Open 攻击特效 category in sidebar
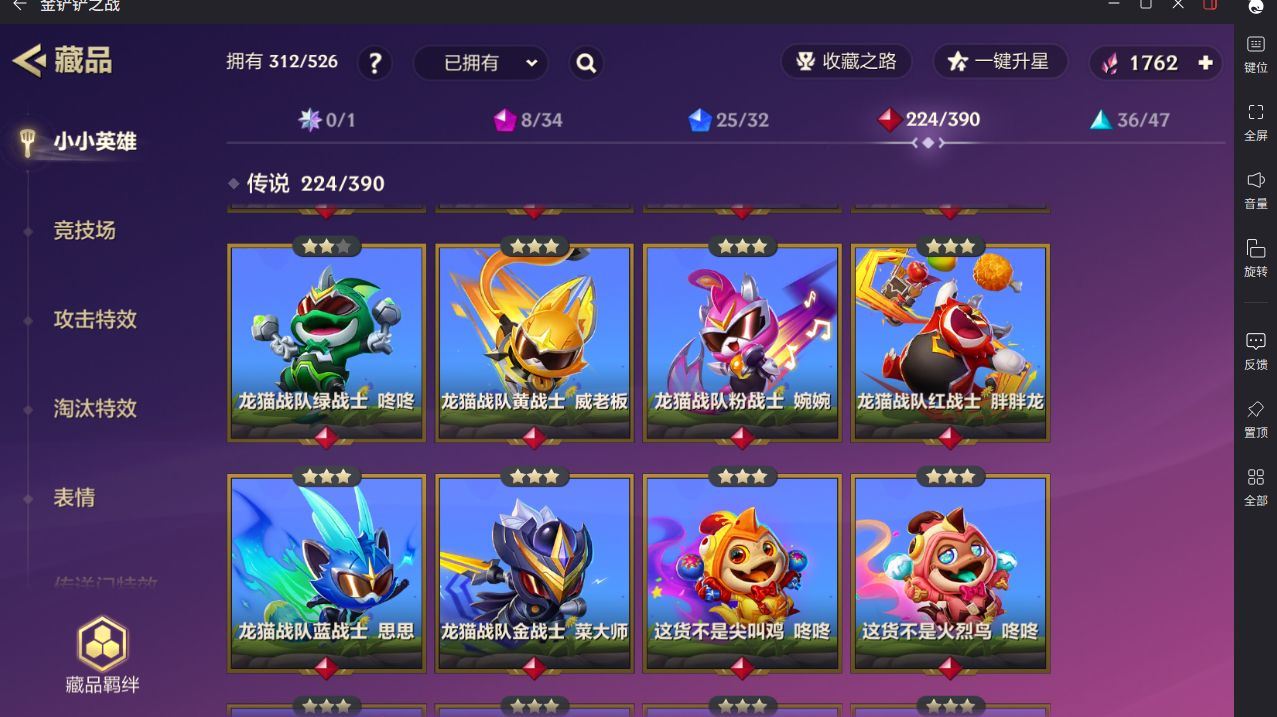1277x717 pixels. (x=95, y=319)
